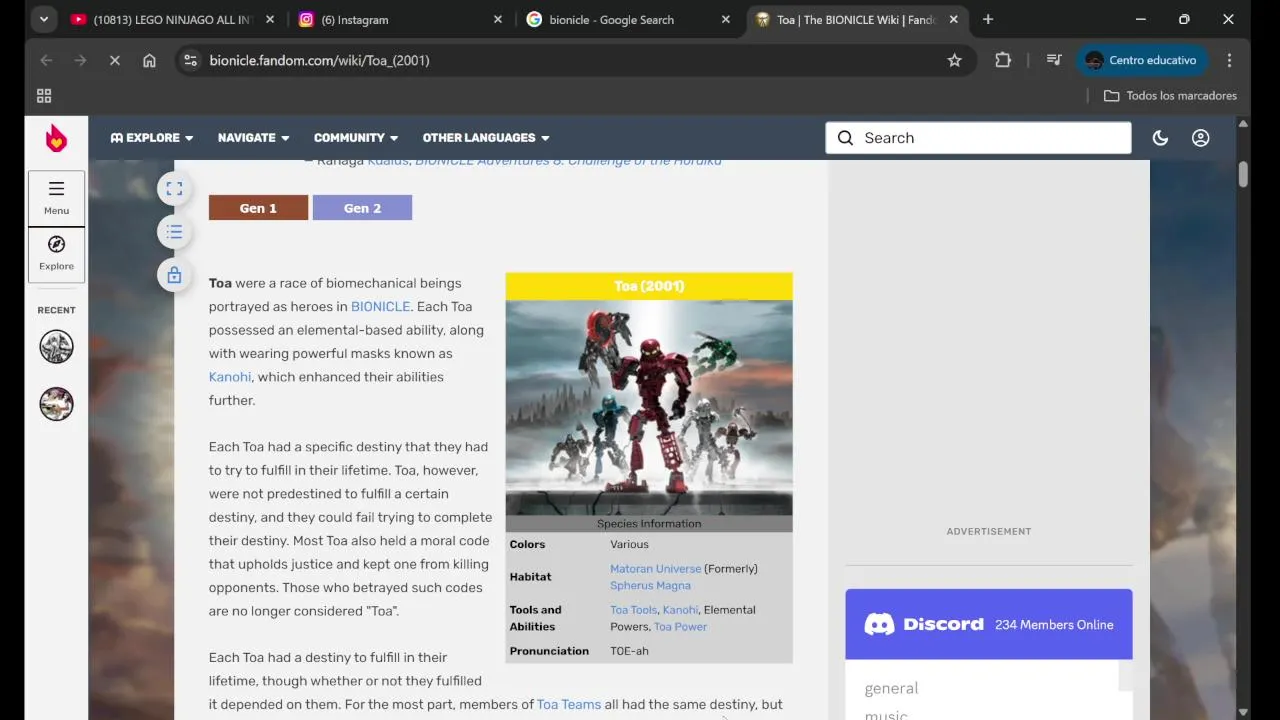
Task: Open the Toa Teams link
Action: (x=569, y=704)
